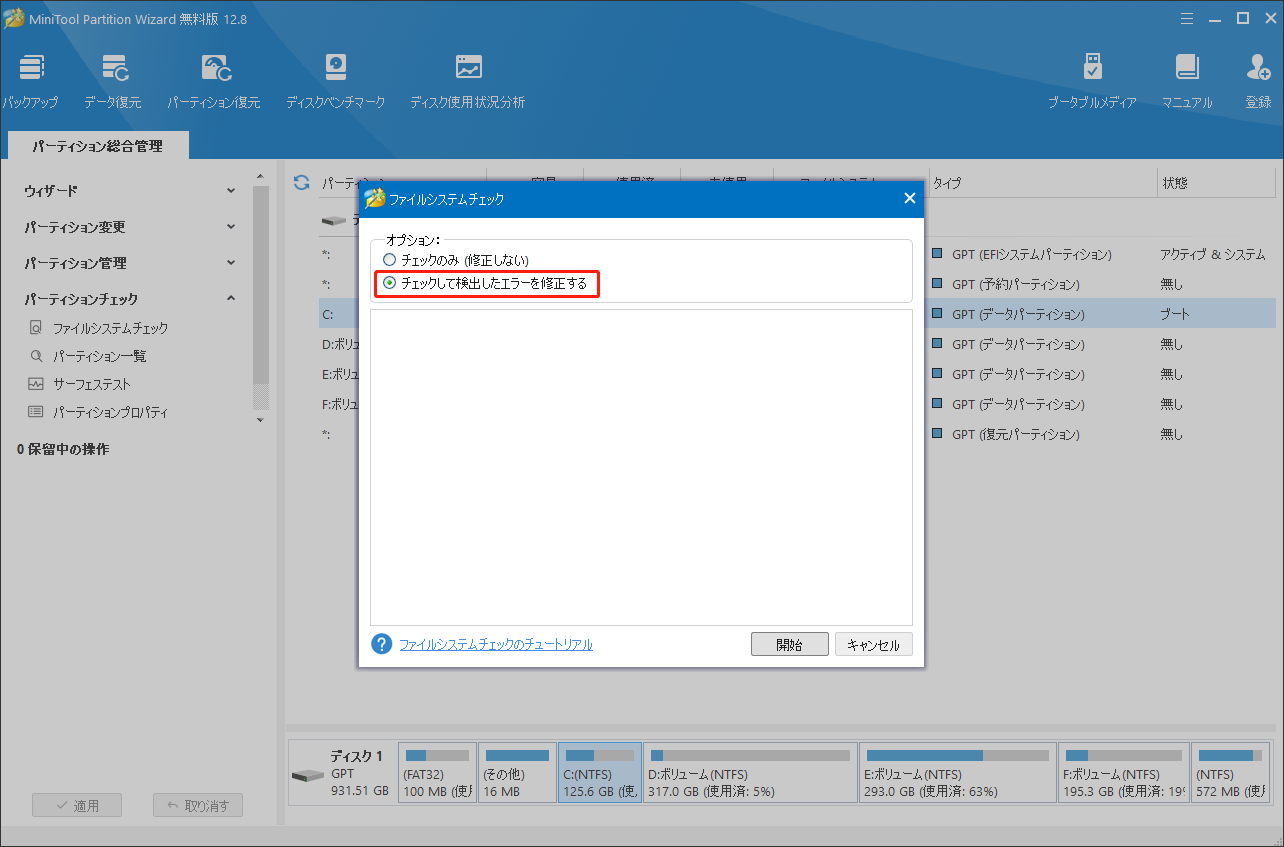Click the C: partition row label

click(x=327, y=314)
